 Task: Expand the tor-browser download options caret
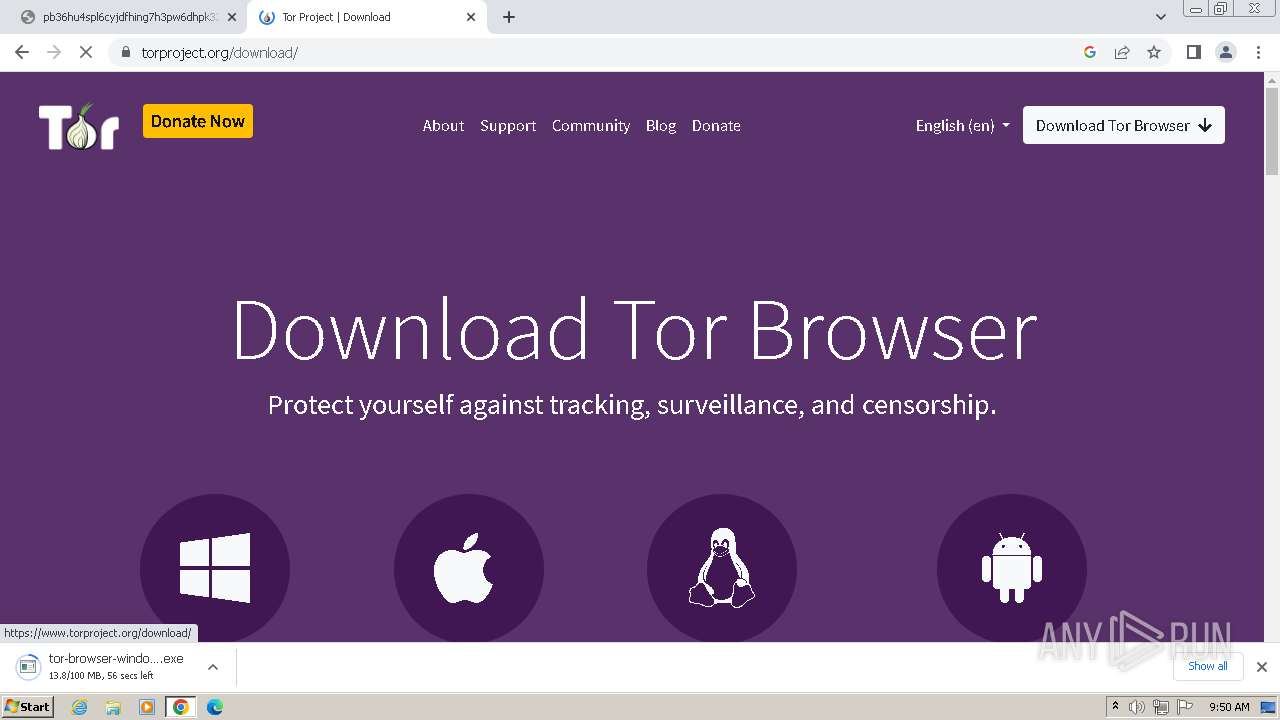point(212,667)
